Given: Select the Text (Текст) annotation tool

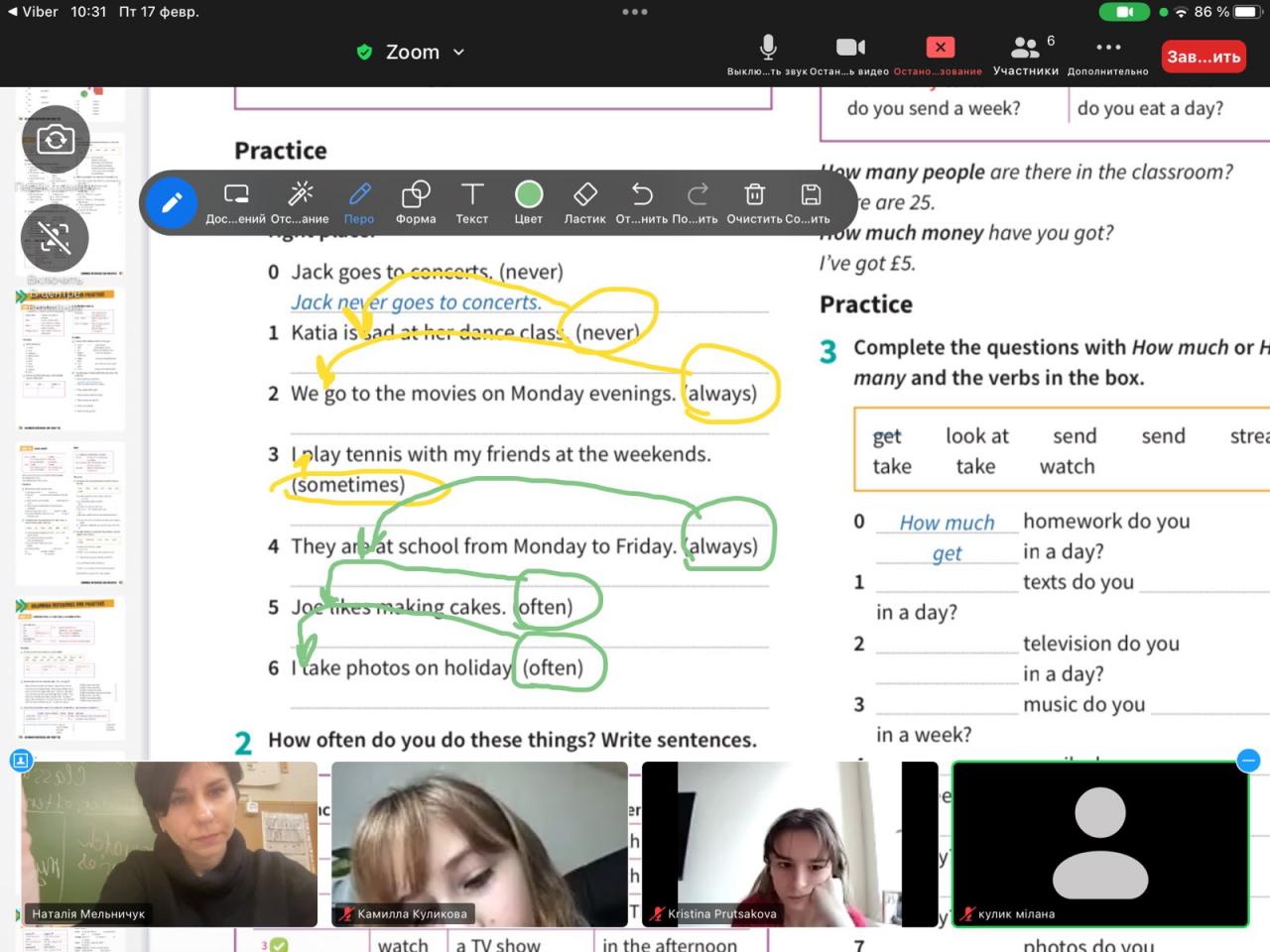Looking at the screenshot, I should (x=472, y=201).
